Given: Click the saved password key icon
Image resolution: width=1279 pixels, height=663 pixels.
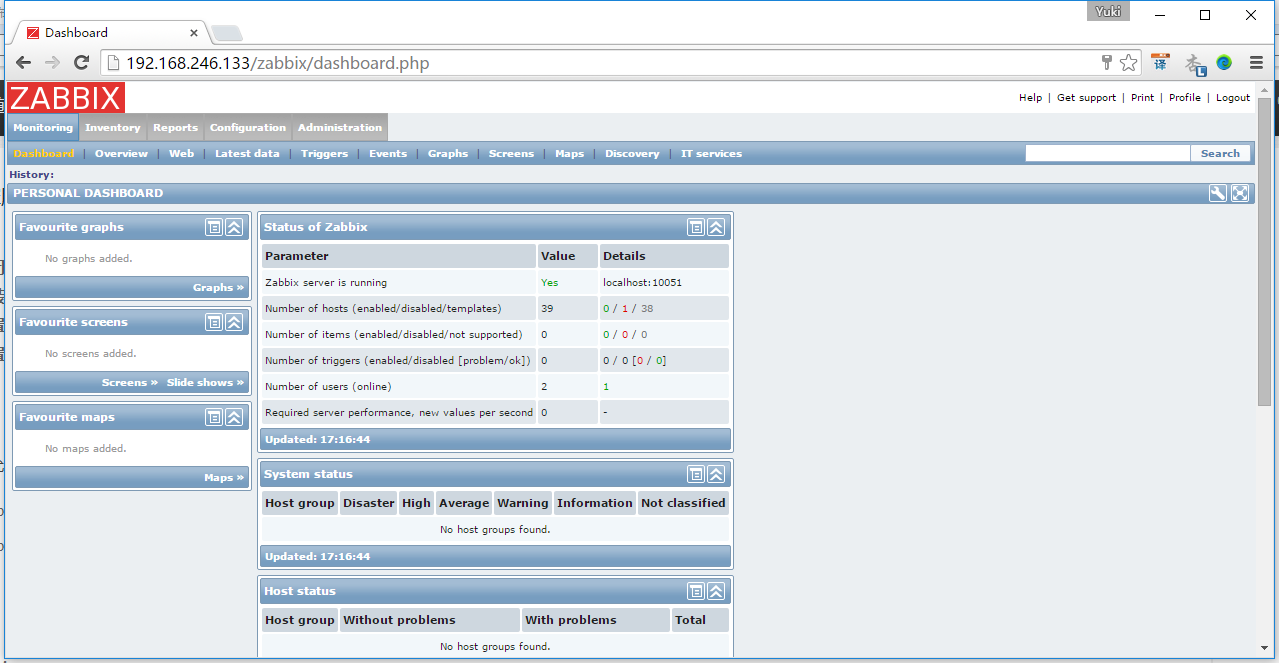Looking at the screenshot, I should tap(1107, 63).
